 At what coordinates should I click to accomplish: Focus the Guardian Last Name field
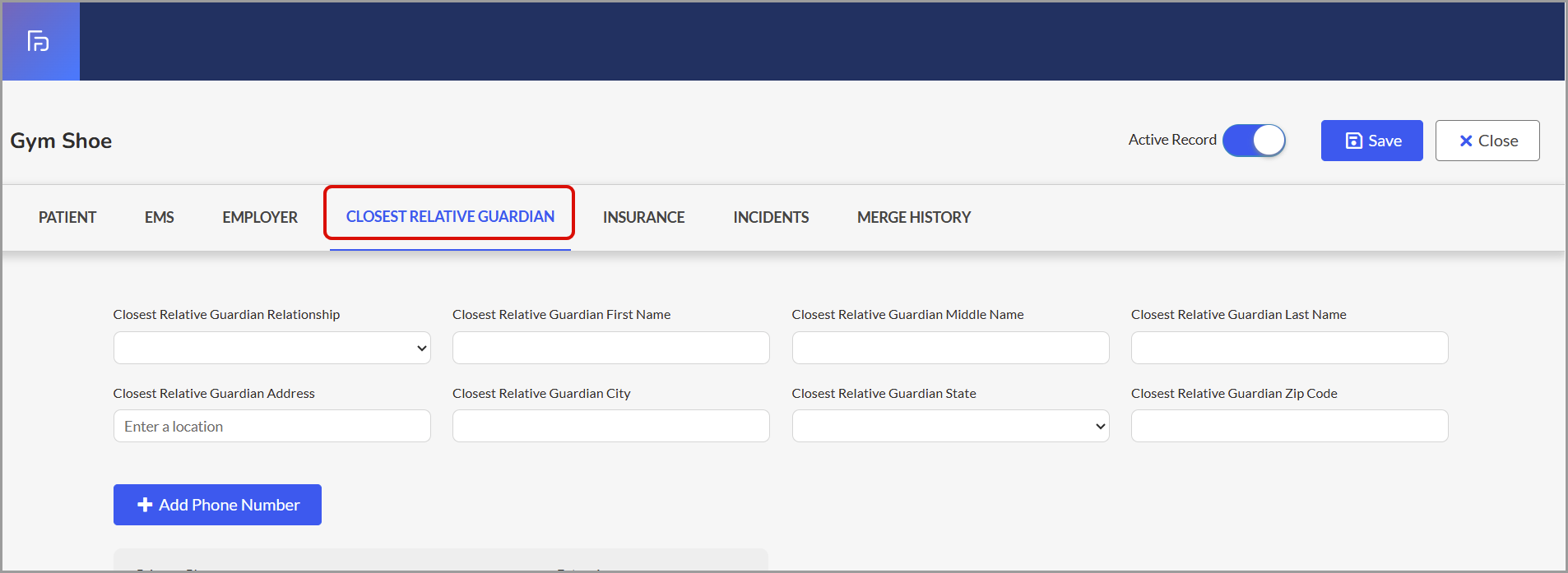pyautogui.click(x=1290, y=348)
